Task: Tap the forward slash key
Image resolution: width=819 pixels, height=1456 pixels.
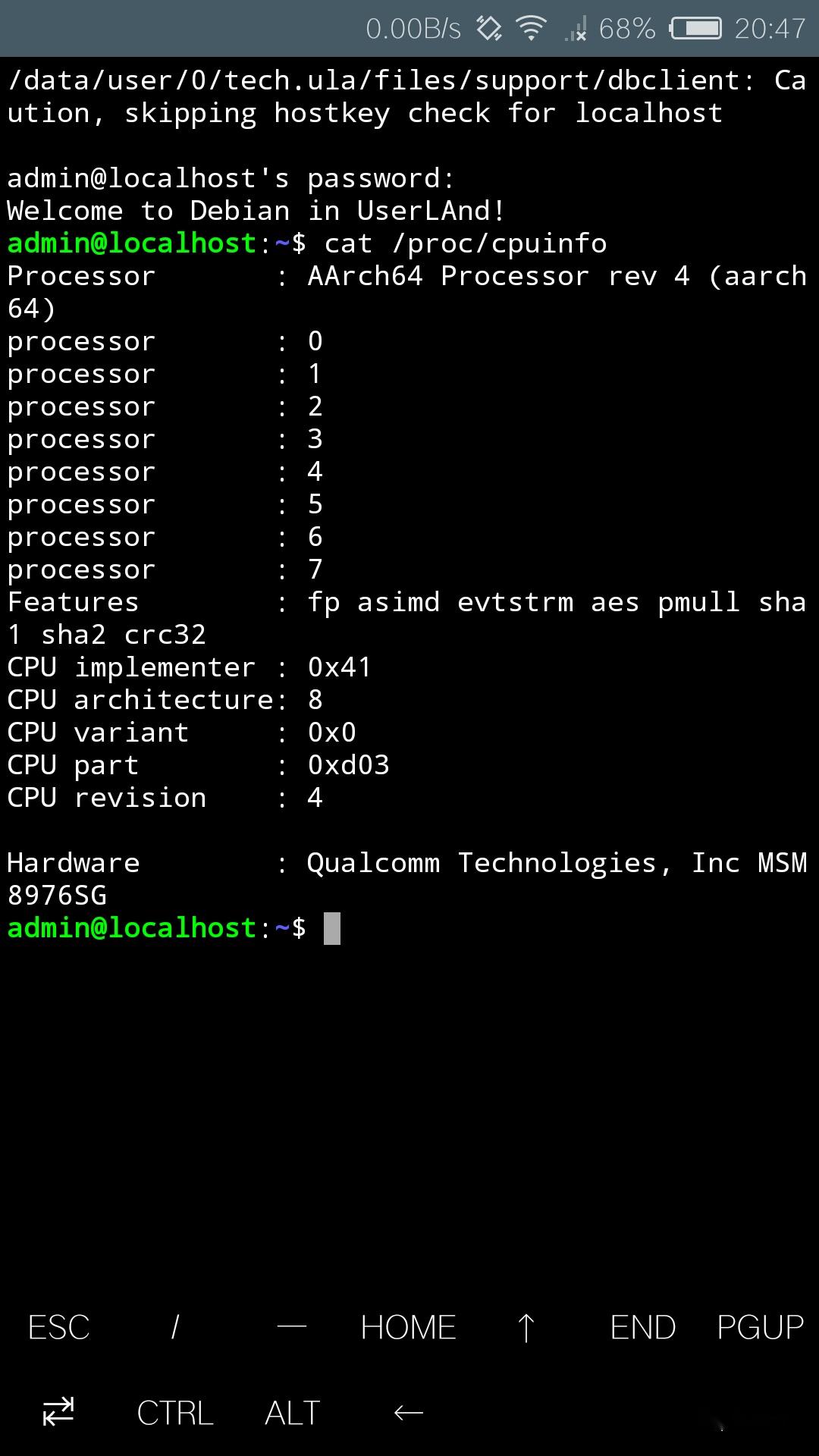Action: (x=175, y=1328)
